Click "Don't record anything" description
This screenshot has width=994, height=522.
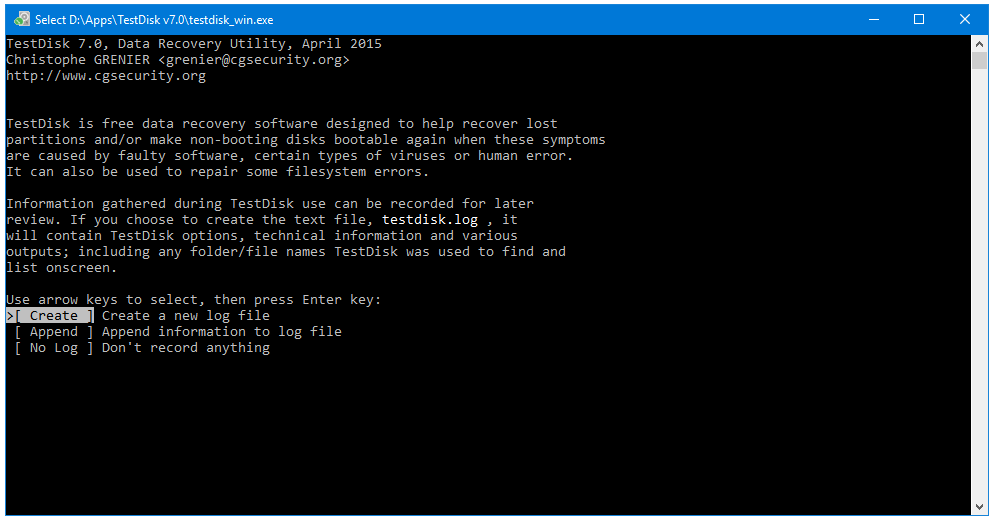[x=186, y=348]
